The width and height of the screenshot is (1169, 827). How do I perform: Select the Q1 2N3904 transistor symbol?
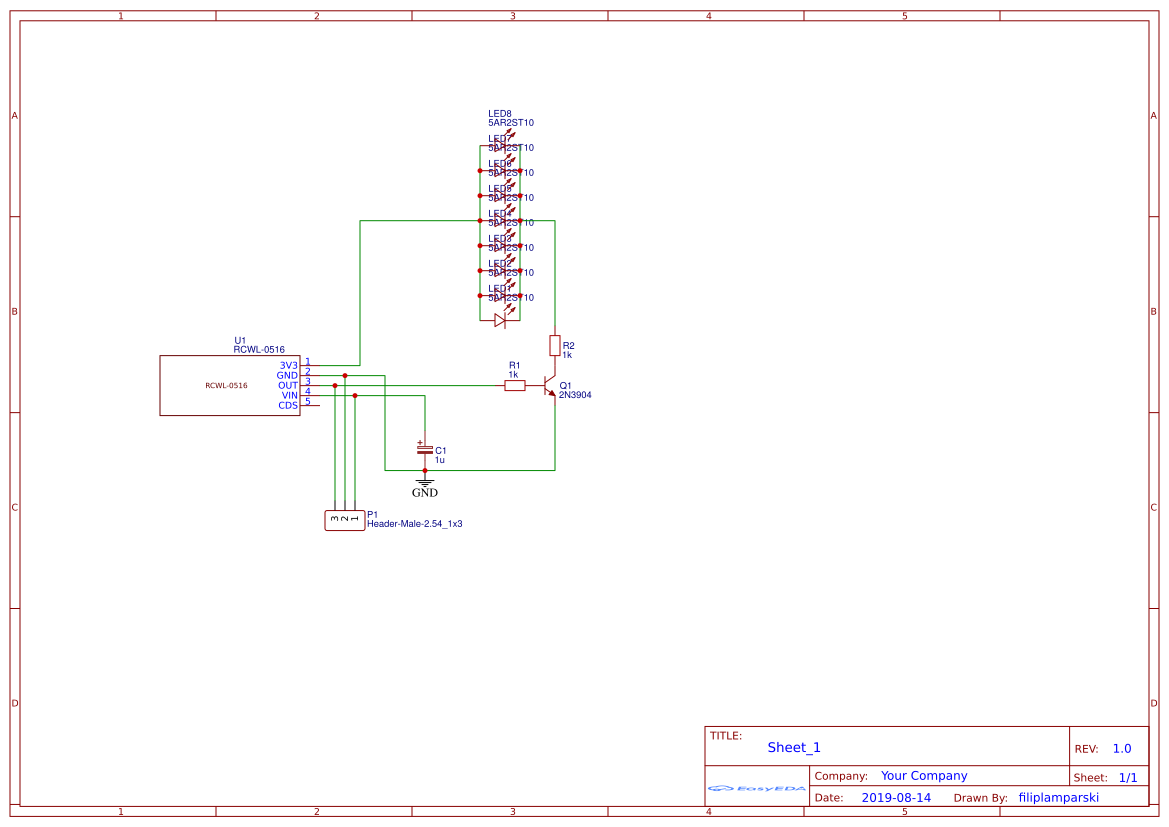[549, 387]
